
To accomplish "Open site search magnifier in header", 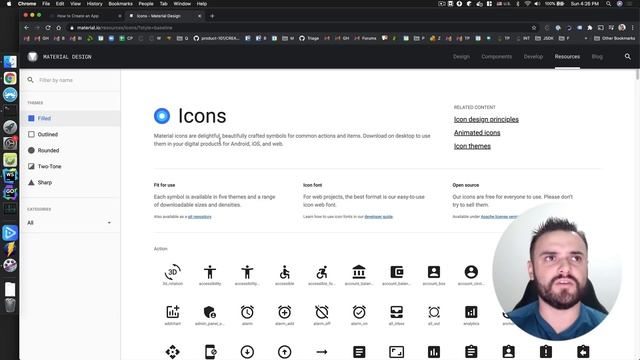I will (x=628, y=57).
